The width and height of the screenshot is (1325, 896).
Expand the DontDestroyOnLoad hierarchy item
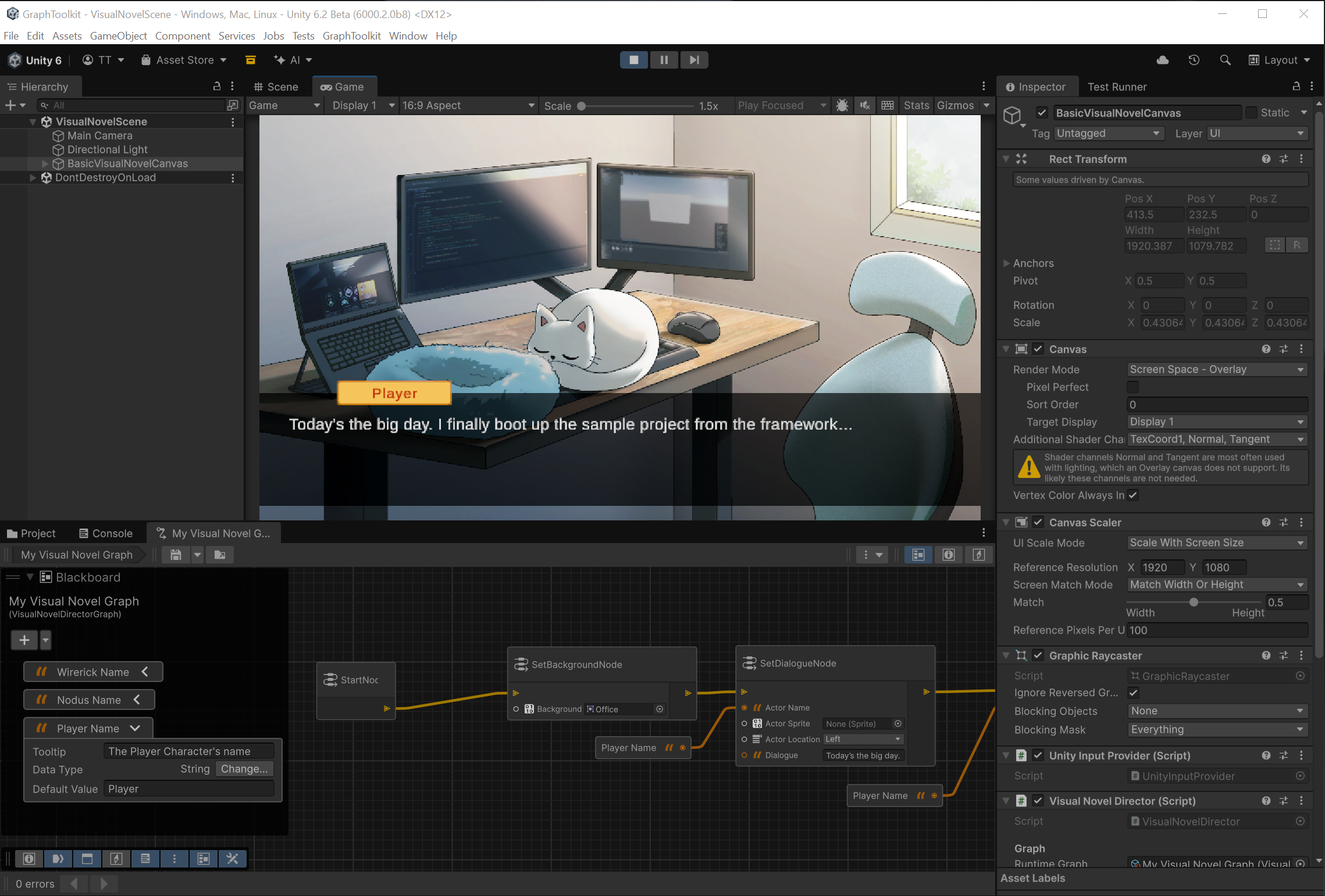point(33,178)
